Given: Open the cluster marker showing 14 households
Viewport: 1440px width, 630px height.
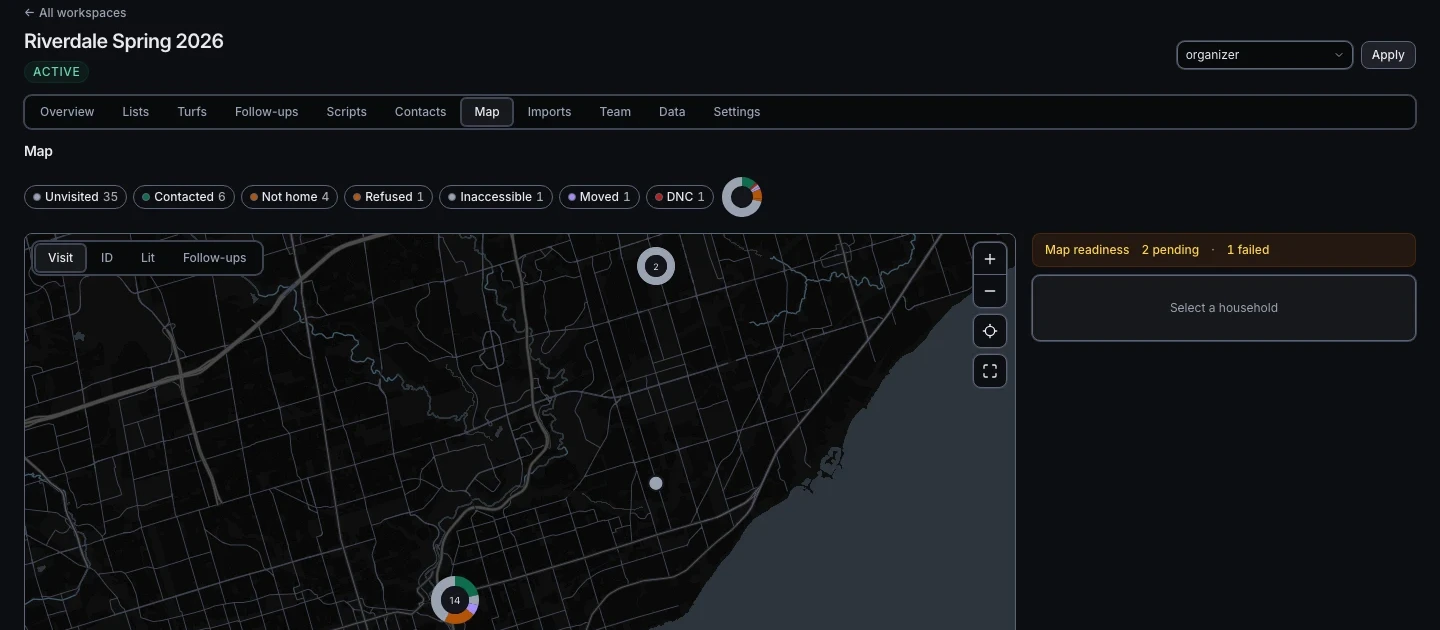Looking at the screenshot, I should 455,600.
